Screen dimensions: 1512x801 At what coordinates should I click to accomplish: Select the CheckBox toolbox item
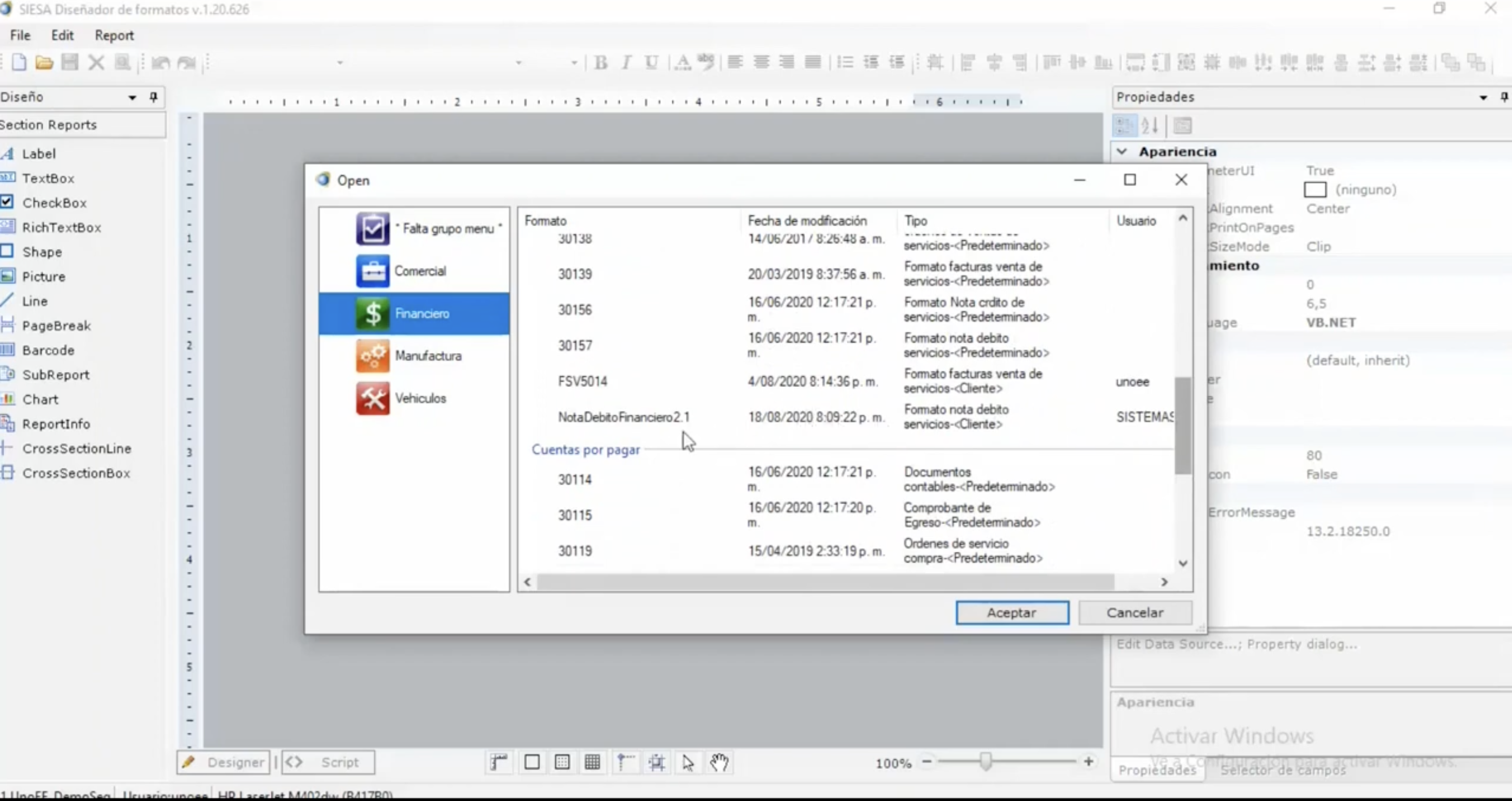54,203
